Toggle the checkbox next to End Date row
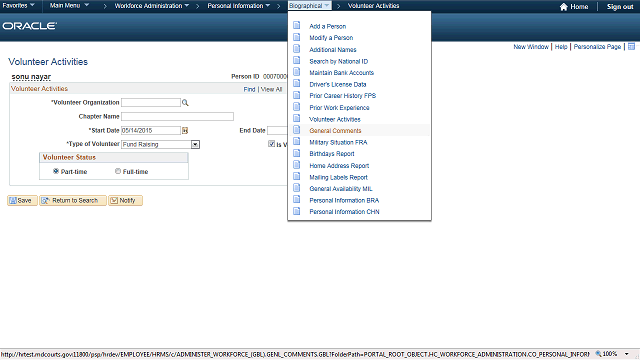The height and width of the screenshot is (360, 640). (x=271, y=144)
